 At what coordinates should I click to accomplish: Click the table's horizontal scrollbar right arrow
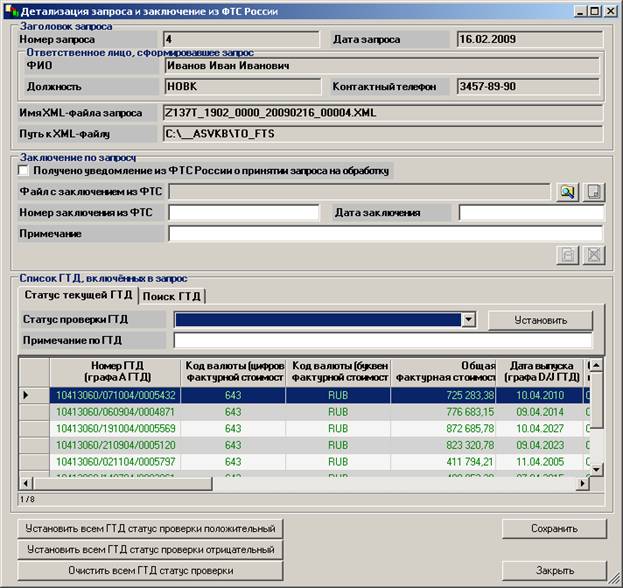pyautogui.click(x=582, y=483)
